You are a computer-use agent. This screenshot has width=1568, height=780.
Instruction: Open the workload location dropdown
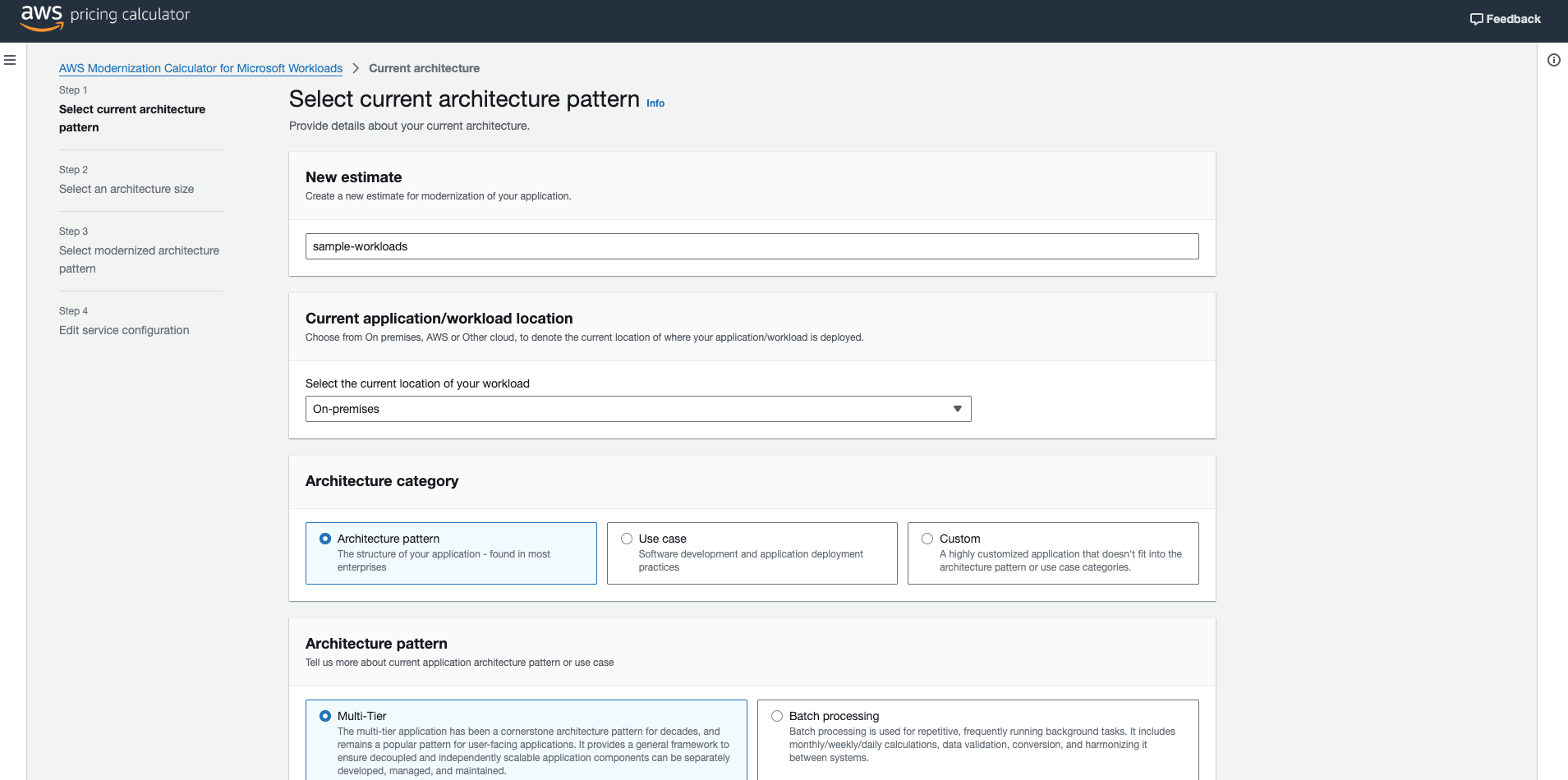click(x=638, y=409)
